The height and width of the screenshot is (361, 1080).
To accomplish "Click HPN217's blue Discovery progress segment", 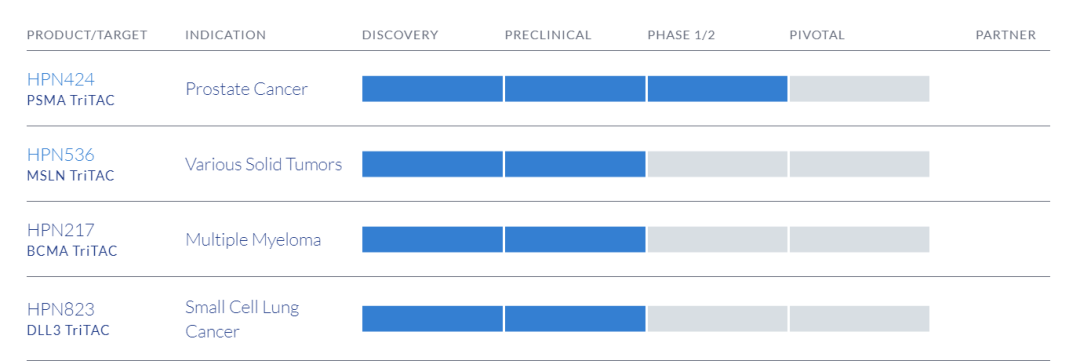I will 433,239.
